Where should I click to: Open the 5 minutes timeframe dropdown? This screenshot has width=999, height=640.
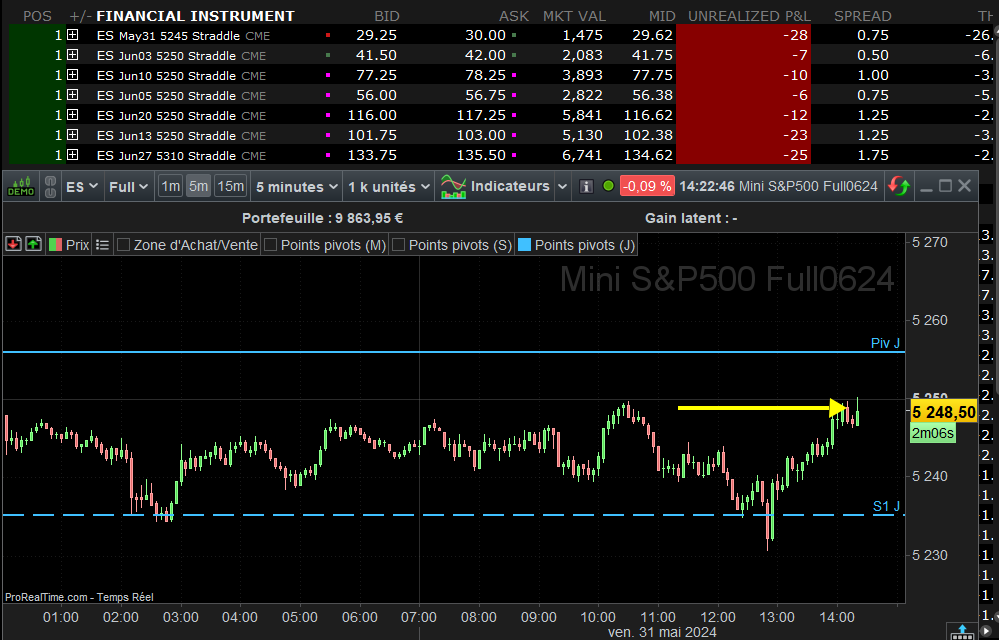point(297,186)
